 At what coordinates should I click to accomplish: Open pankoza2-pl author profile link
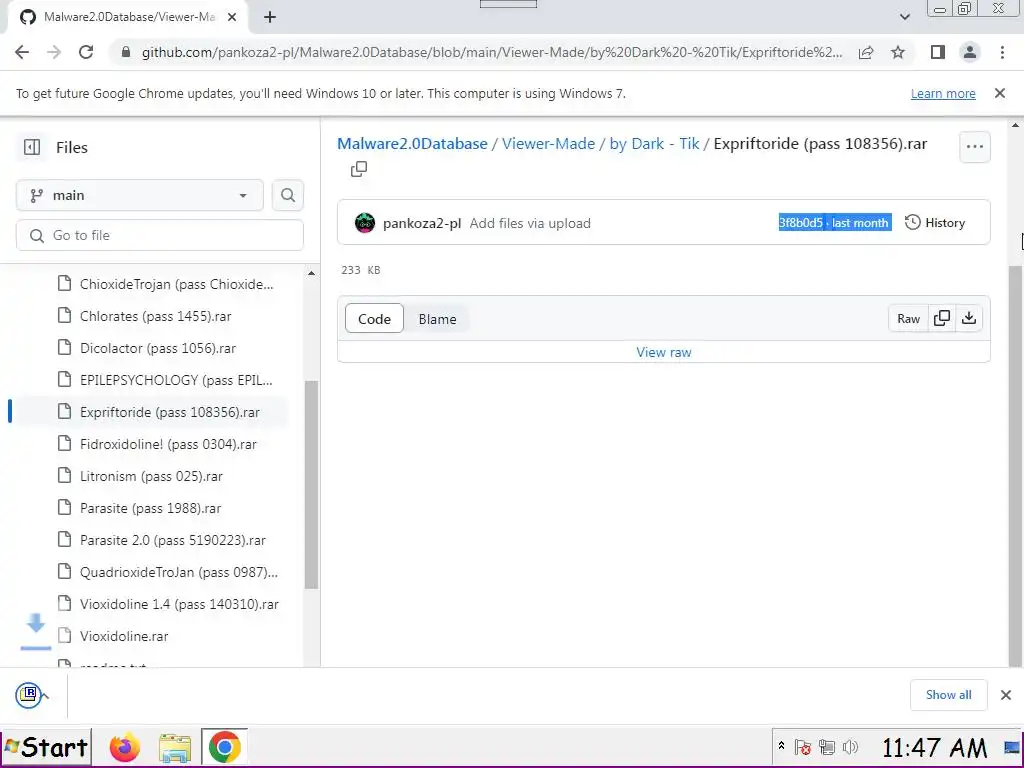pyautogui.click(x=422, y=223)
